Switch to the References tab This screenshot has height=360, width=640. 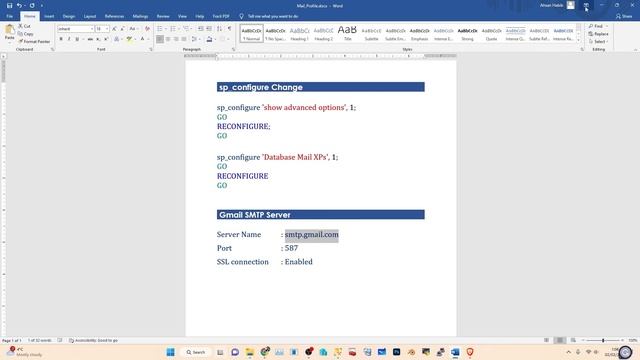point(114,16)
